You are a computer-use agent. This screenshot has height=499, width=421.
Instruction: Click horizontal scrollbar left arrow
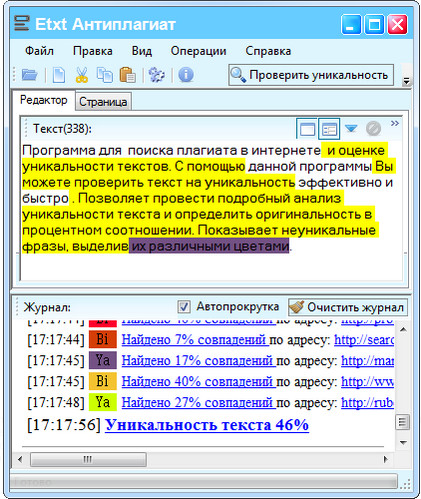[x=20, y=459]
